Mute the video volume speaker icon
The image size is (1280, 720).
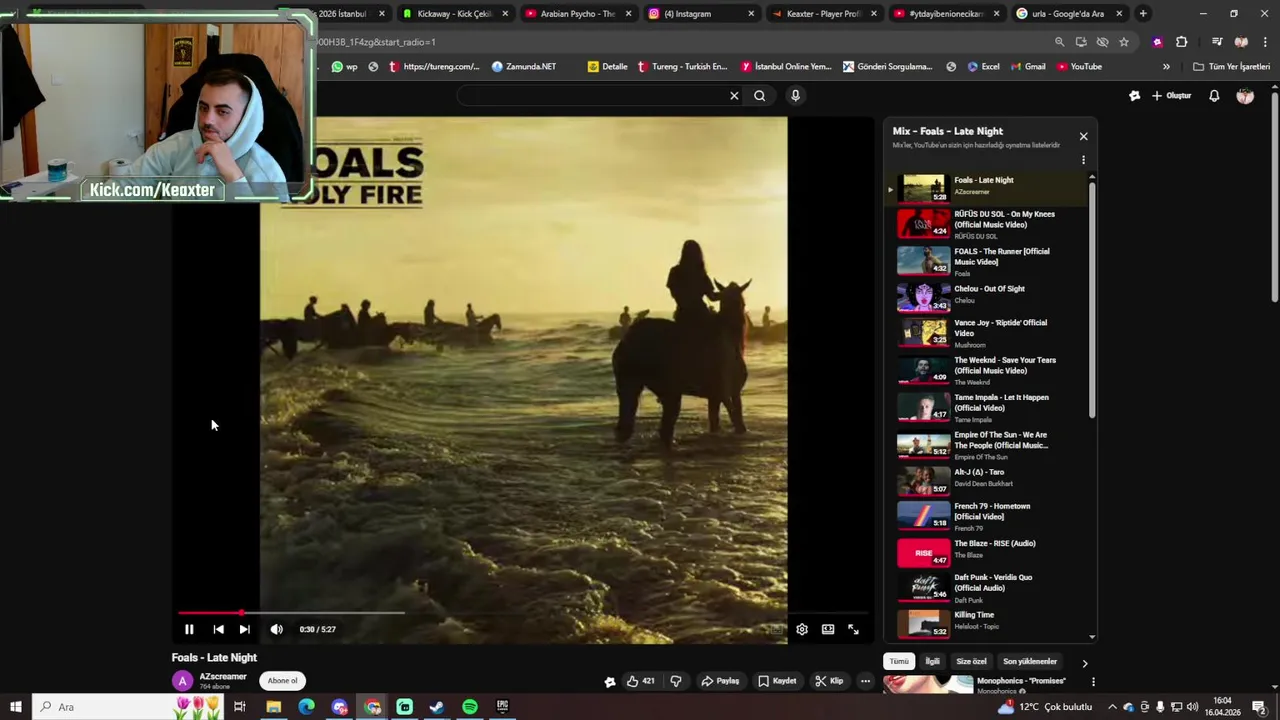click(x=276, y=629)
